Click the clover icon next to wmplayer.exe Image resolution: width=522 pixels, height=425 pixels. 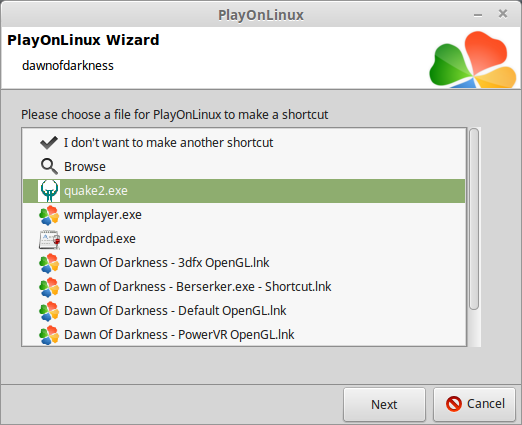[x=49, y=215]
